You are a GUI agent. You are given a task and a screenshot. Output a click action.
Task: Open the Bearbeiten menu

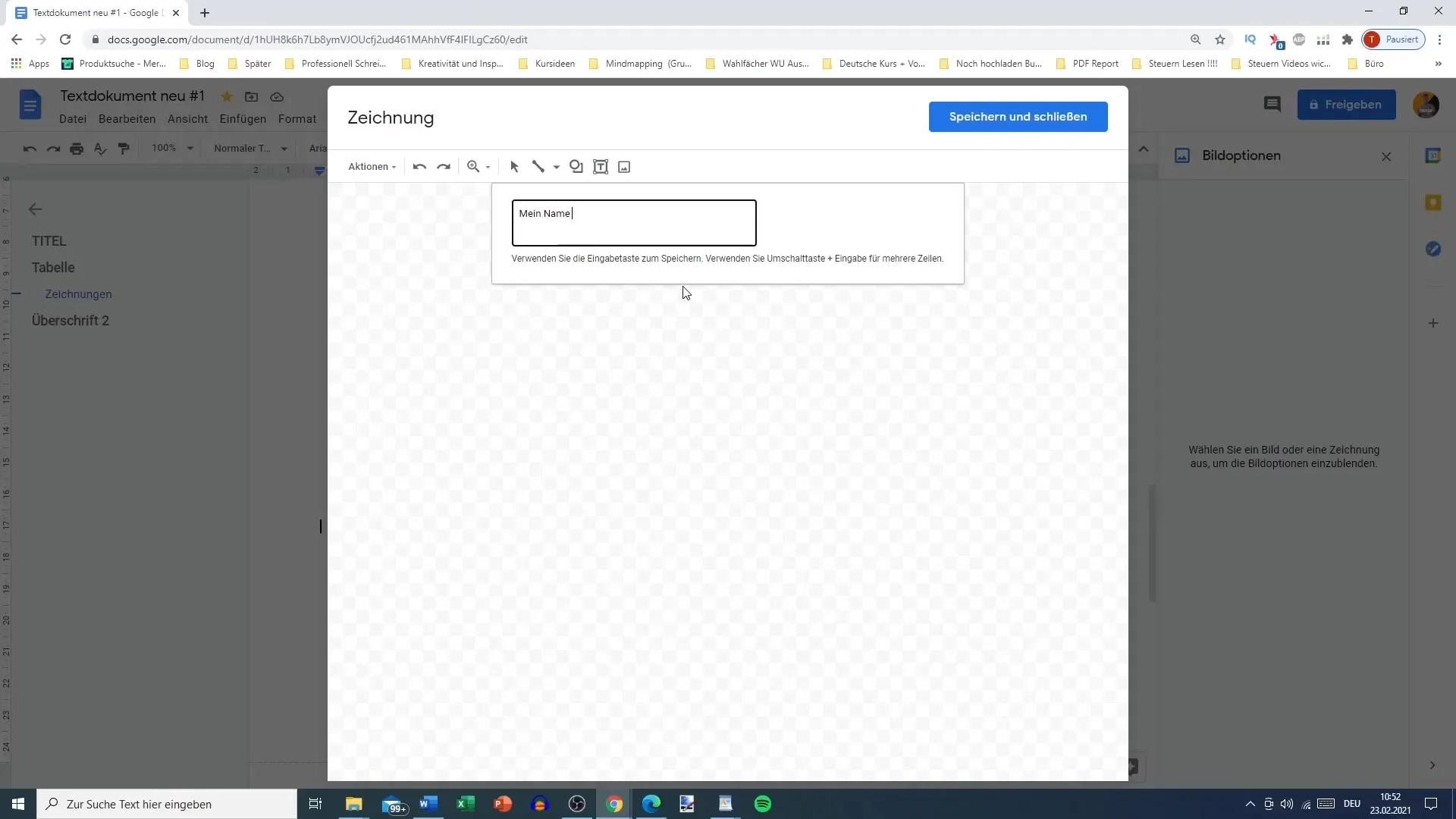point(127,119)
